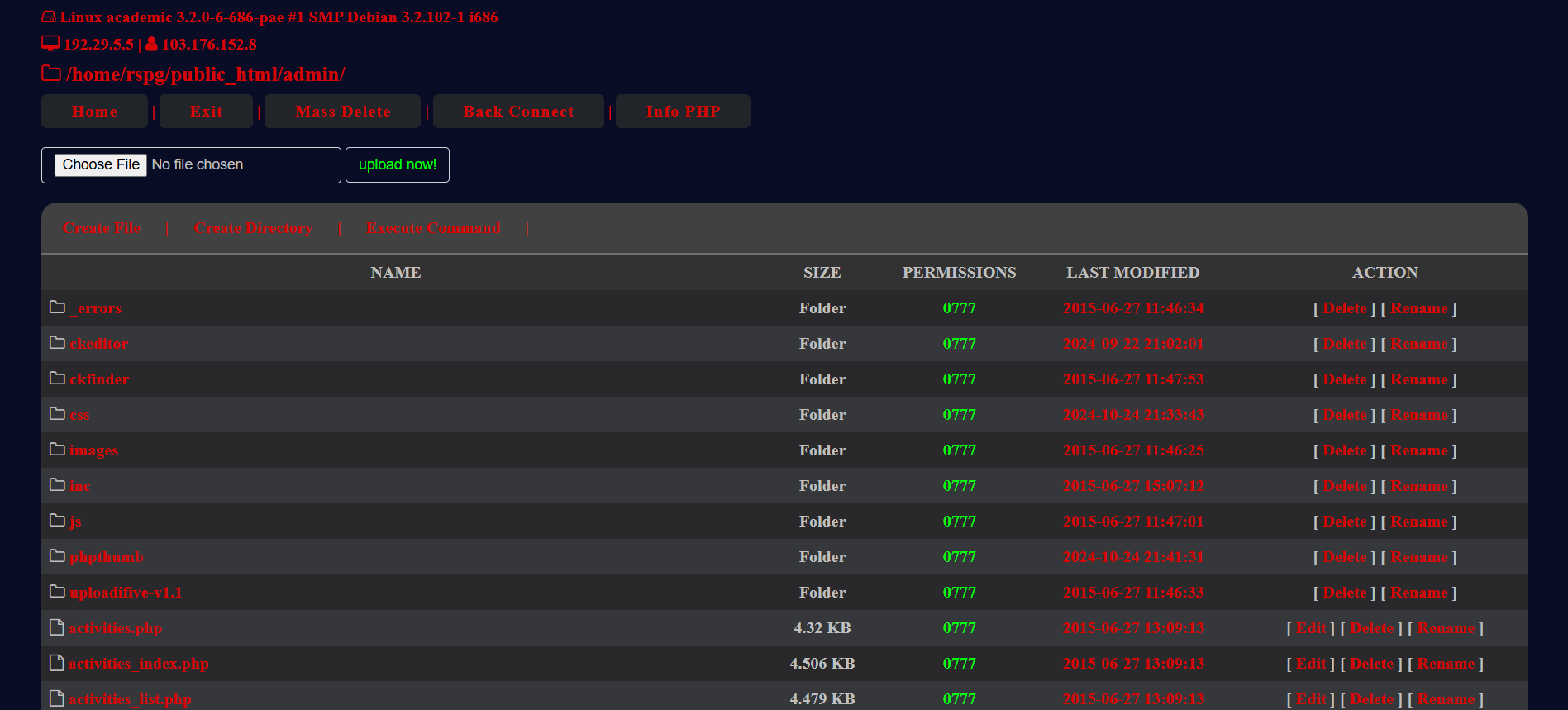Click the file icon beside activities.php
Image resolution: width=1568 pixels, height=710 pixels.
[x=57, y=627]
